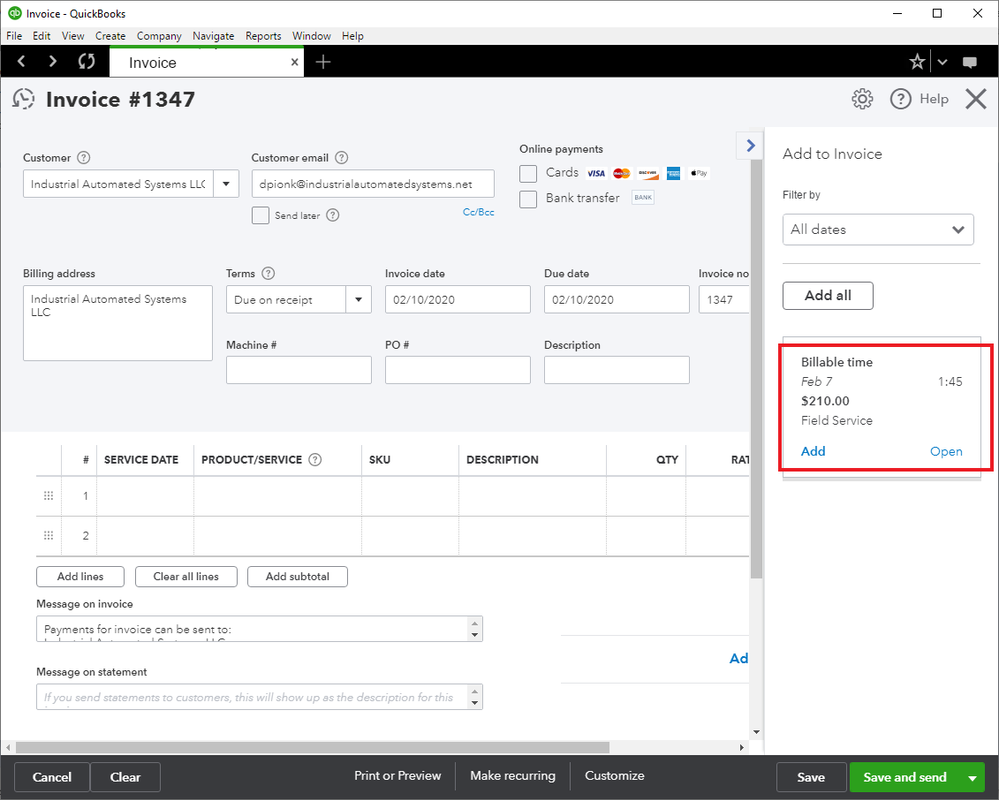Open the Terms dropdown arrow
The width and height of the screenshot is (999, 800).
point(359,299)
